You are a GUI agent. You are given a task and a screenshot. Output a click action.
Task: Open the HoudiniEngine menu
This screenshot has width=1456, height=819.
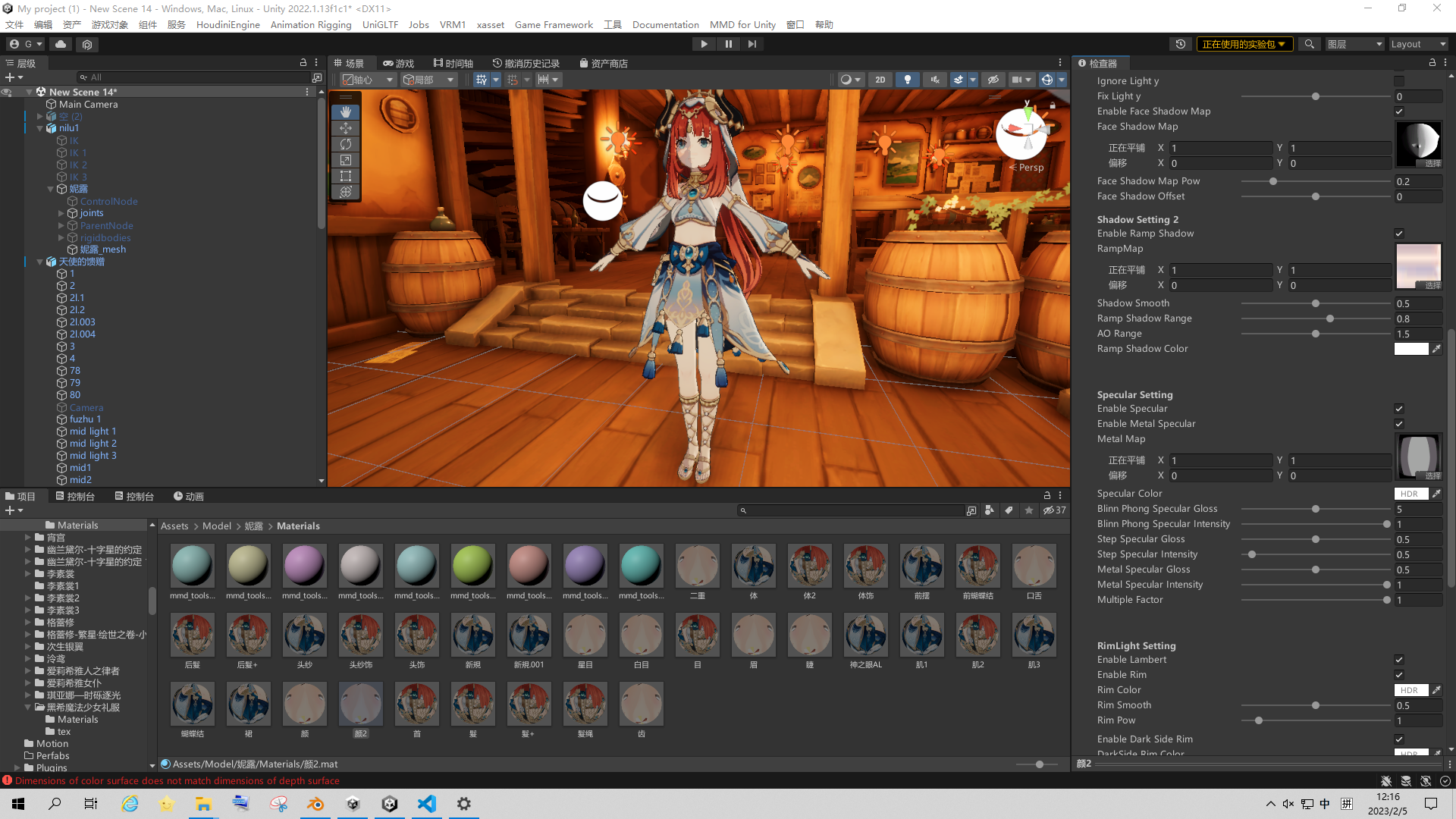click(x=227, y=24)
